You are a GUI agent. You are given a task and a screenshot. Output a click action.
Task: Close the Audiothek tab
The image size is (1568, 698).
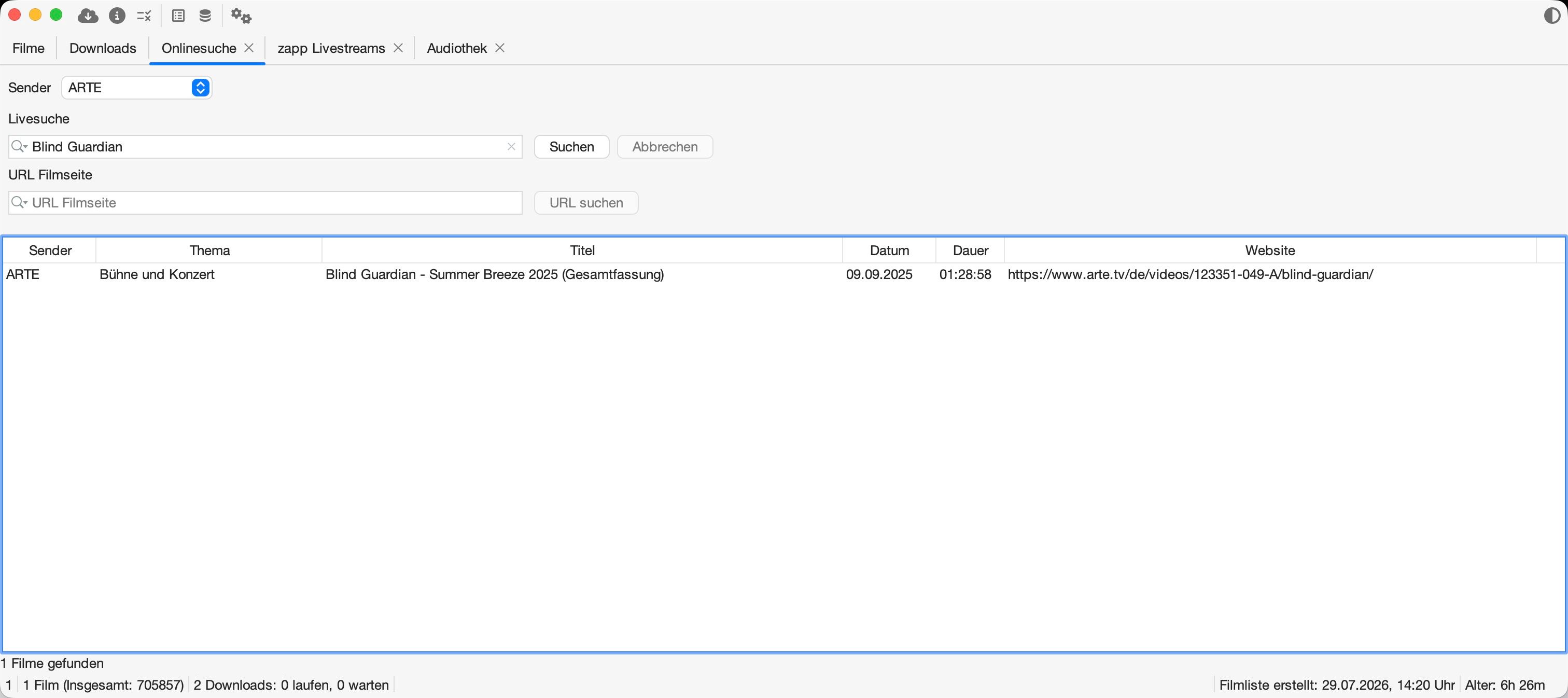[x=500, y=48]
